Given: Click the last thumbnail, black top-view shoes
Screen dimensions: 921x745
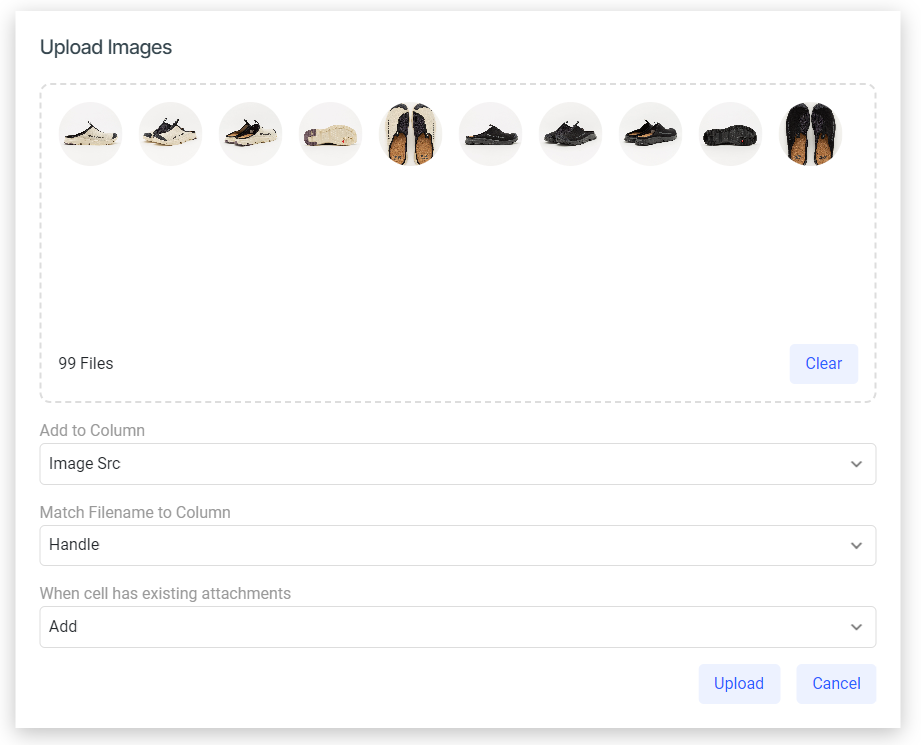Looking at the screenshot, I should pos(809,134).
